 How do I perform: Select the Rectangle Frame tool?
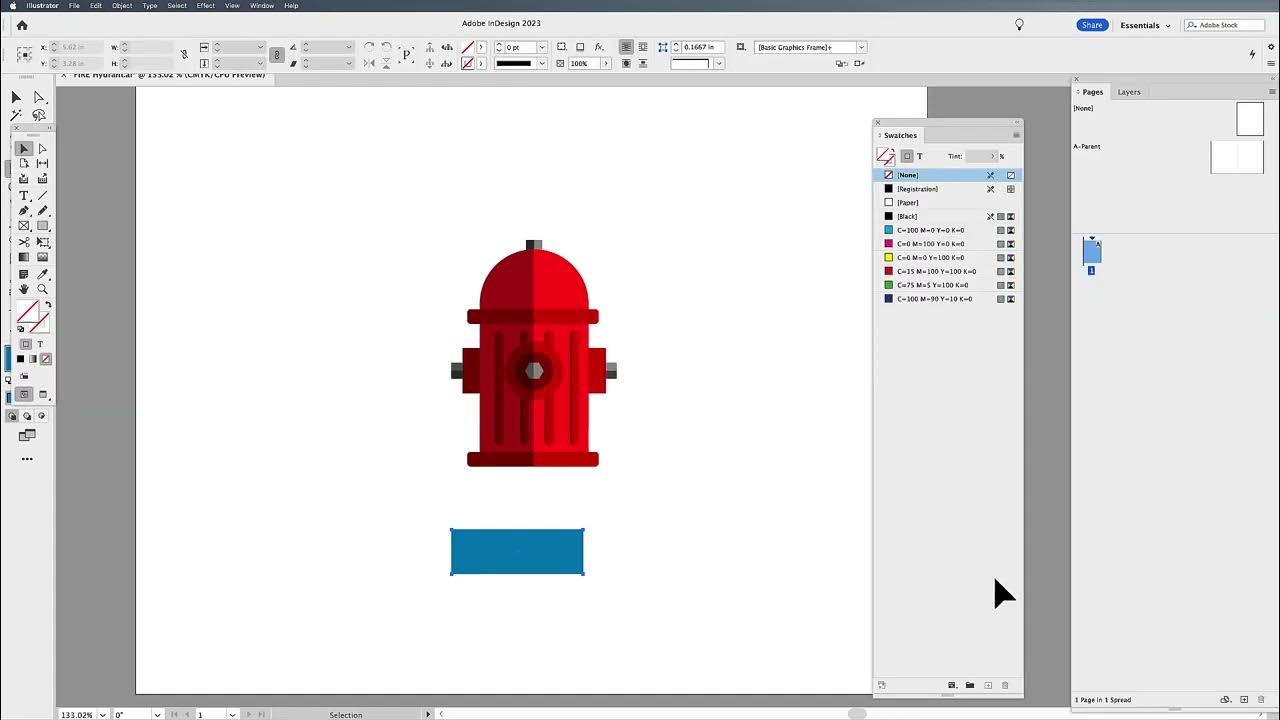pyautogui.click(x=24, y=226)
